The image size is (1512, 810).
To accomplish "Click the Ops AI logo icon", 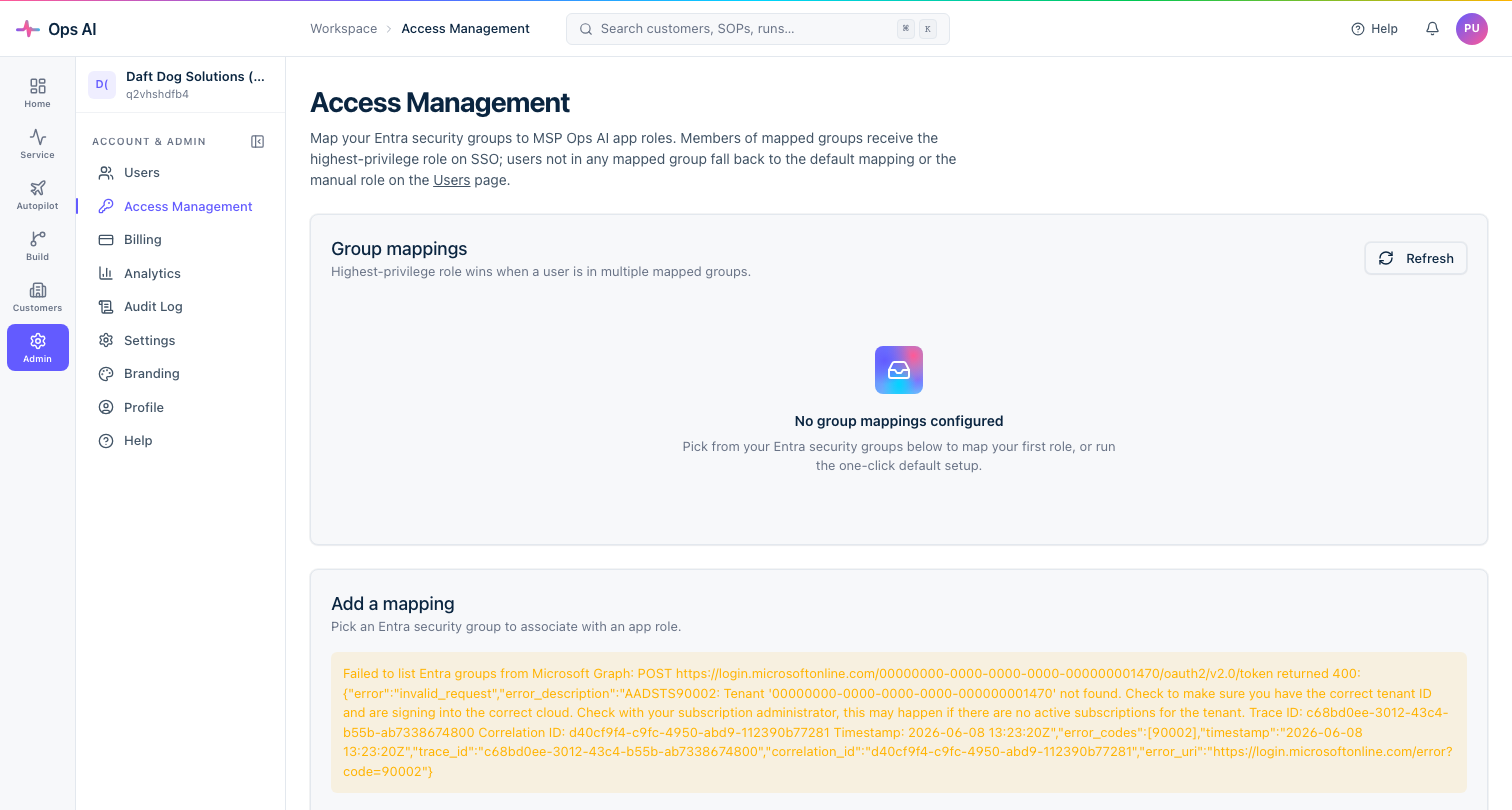I will point(28,29).
